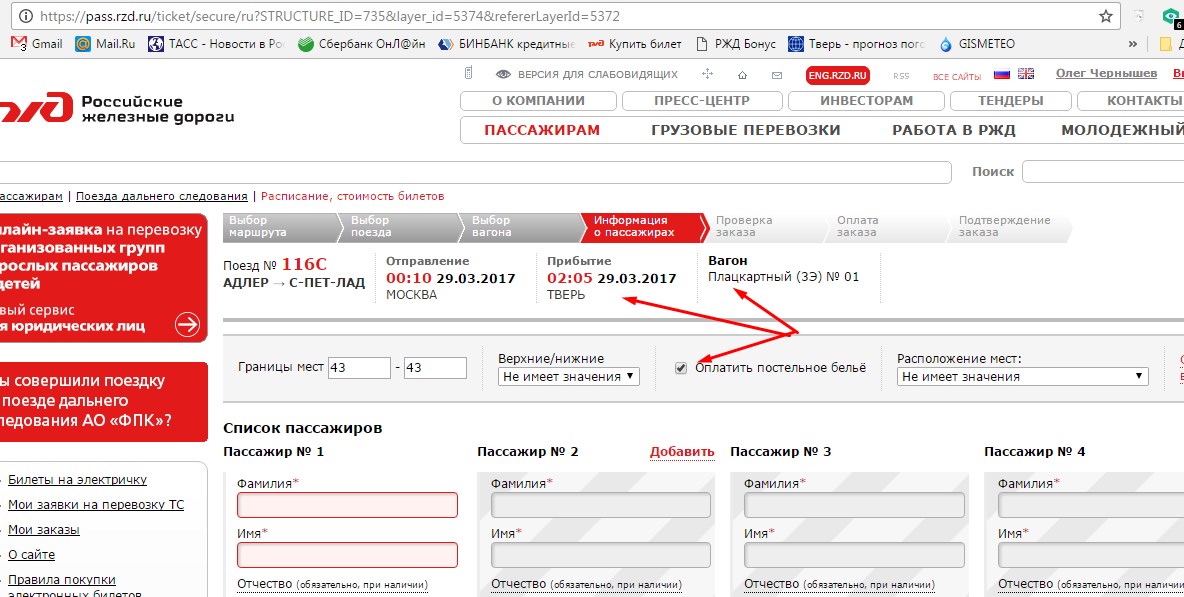Open the 'ПАССАЖИРАМ' menu section
The height and width of the screenshot is (597, 1184).
click(x=542, y=130)
